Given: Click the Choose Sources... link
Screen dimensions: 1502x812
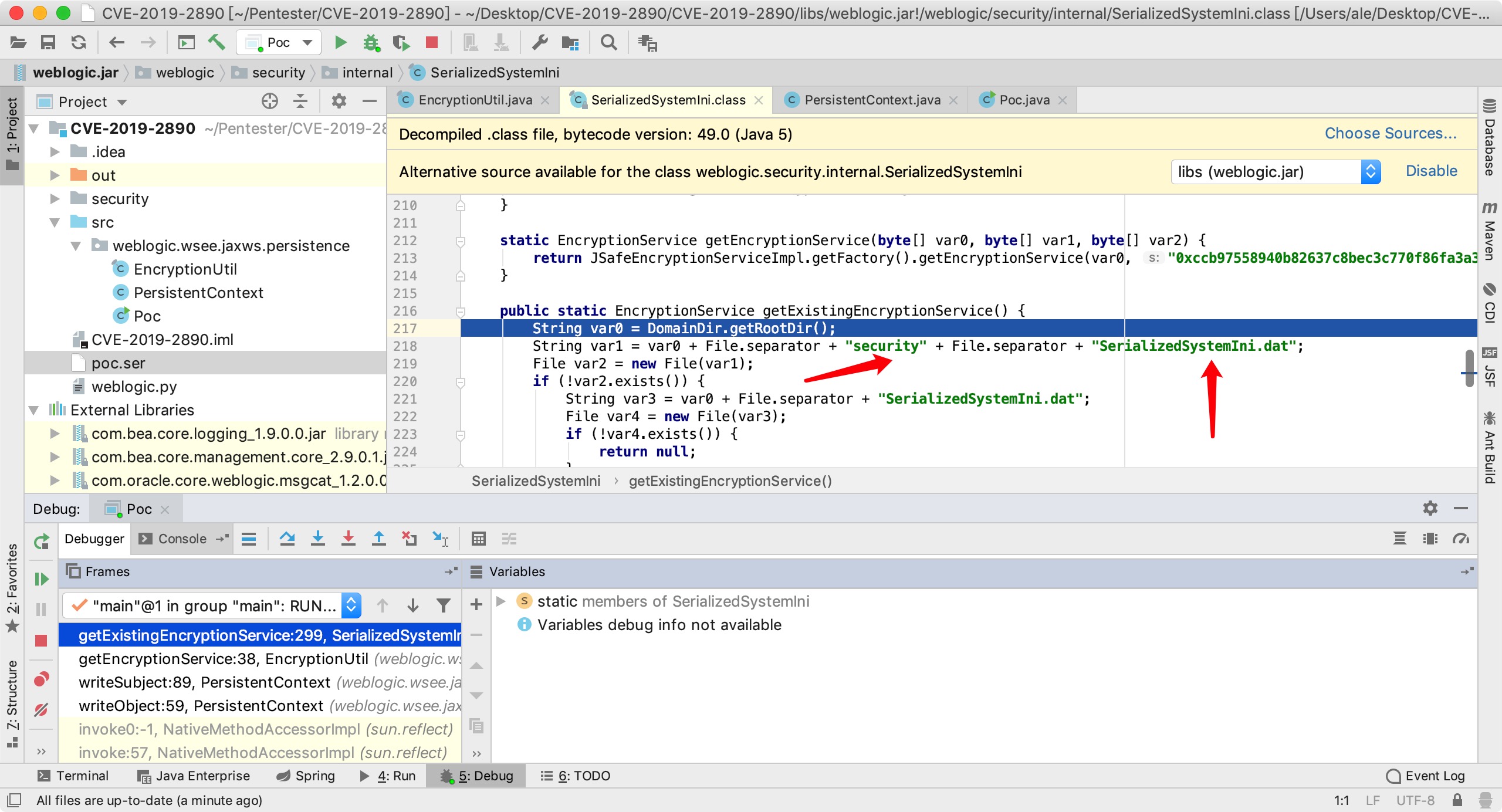Looking at the screenshot, I should 1390,134.
